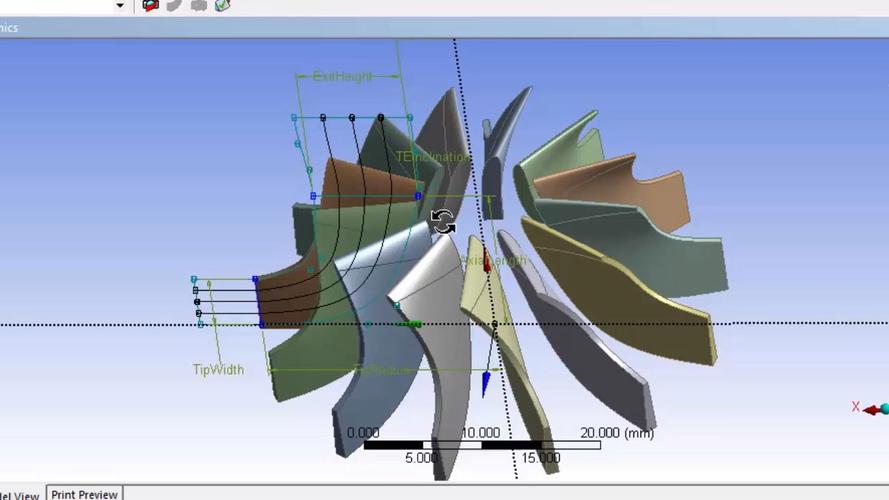
Task: Click the green checkmark toolbar icon
Action: tap(222, 5)
